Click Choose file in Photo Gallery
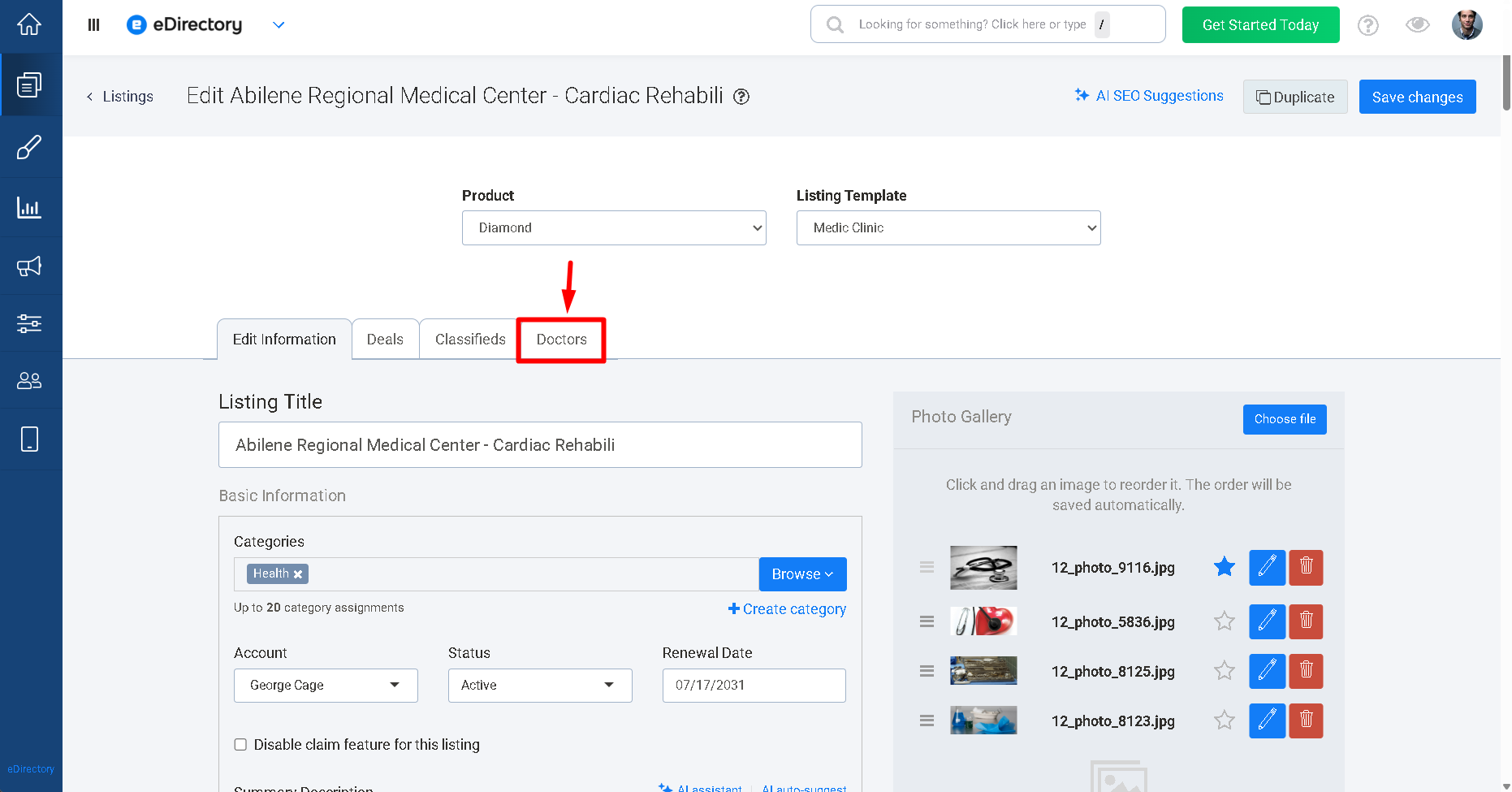 point(1285,419)
